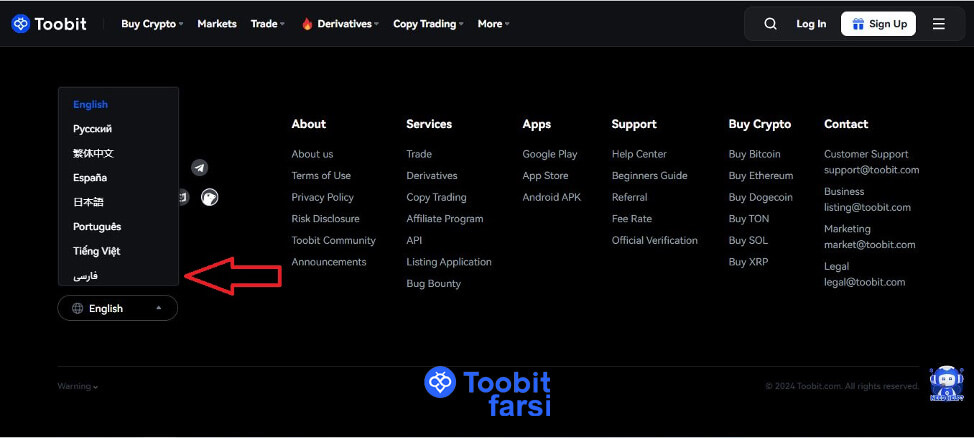Open the Help Center link
974x439 pixels.
(x=639, y=154)
